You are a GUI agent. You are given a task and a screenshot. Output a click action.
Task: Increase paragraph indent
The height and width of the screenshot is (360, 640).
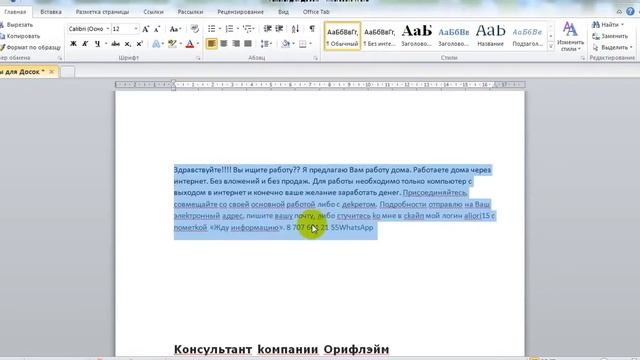pos(280,29)
